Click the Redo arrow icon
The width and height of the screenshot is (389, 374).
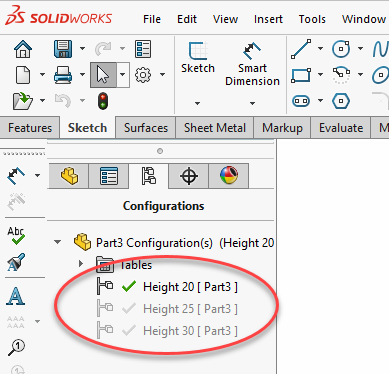[103, 49]
